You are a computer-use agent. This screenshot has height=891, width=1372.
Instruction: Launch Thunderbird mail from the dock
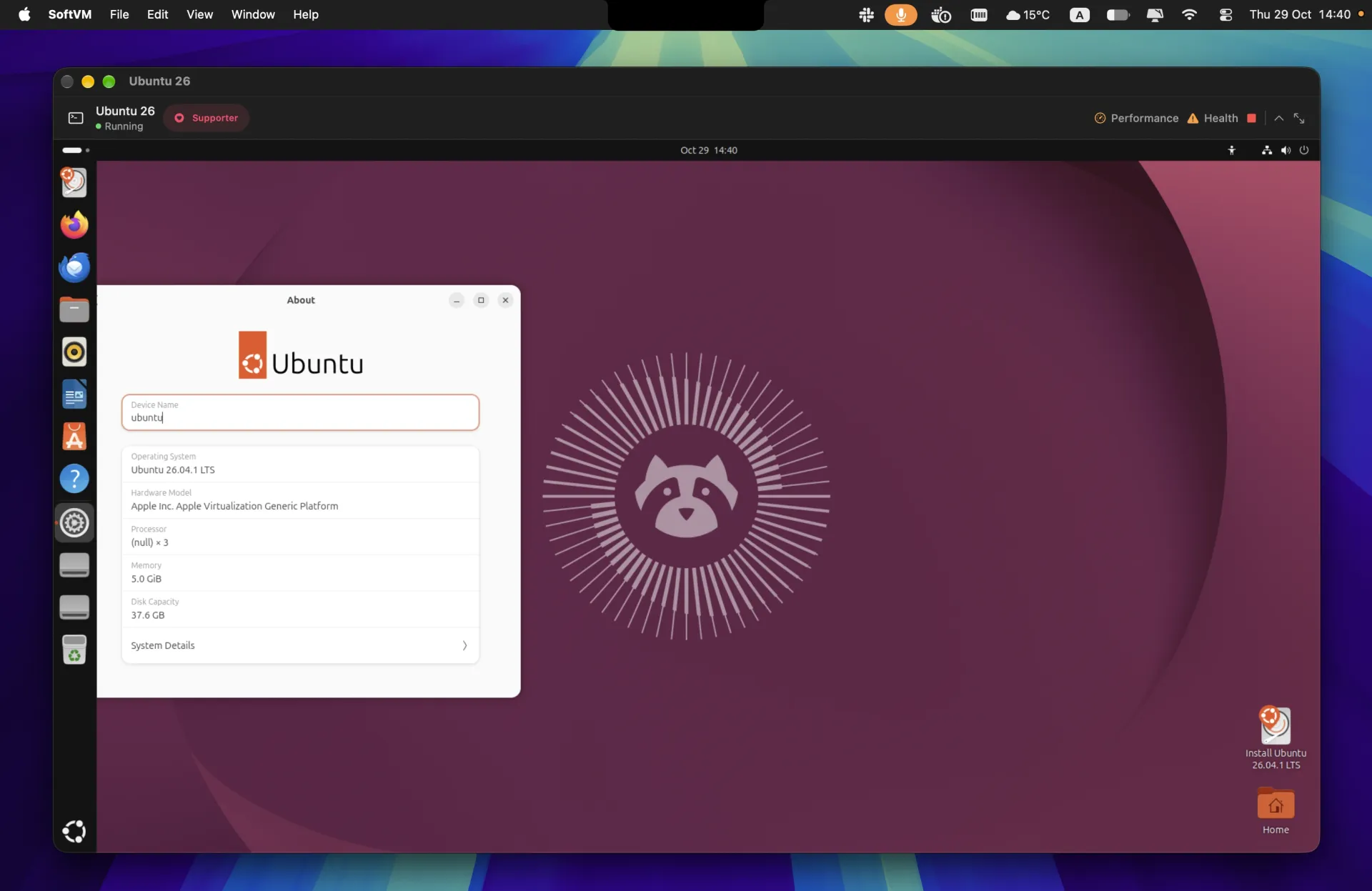[74, 267]
